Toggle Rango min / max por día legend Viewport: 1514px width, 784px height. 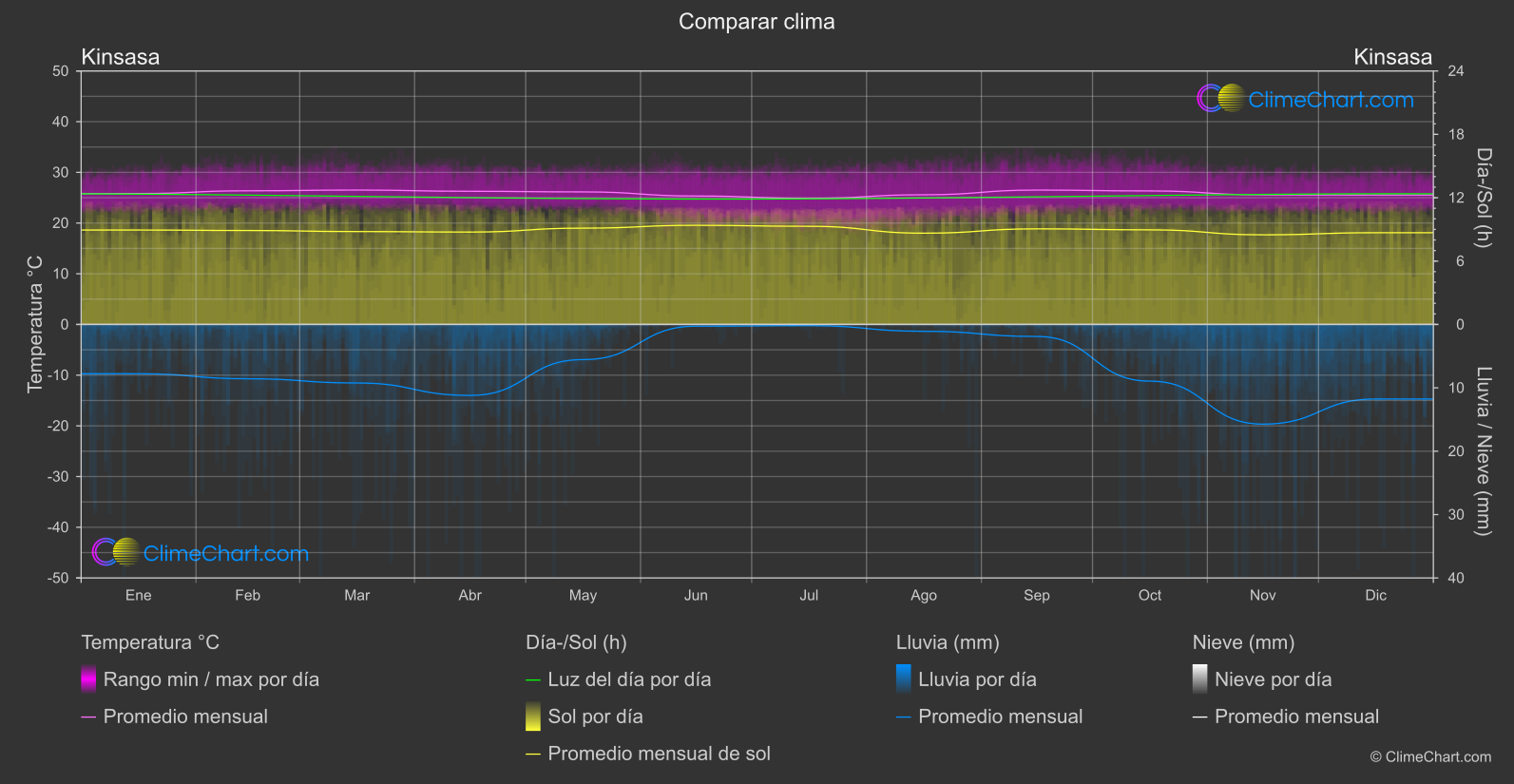pos(211,679)
